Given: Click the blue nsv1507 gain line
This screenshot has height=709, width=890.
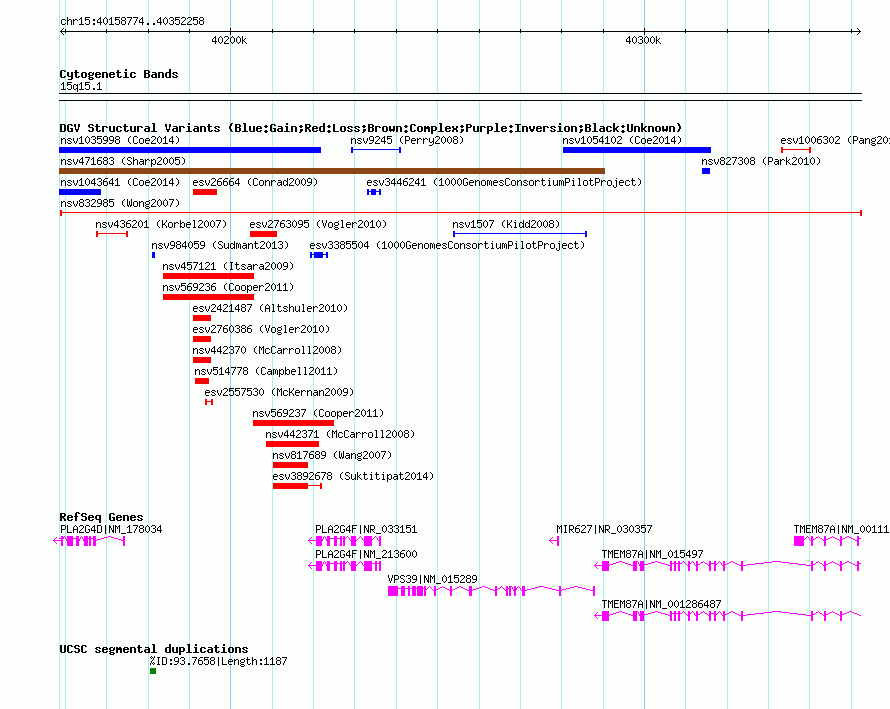Looking at the screenshot, I should coord(520,234).
